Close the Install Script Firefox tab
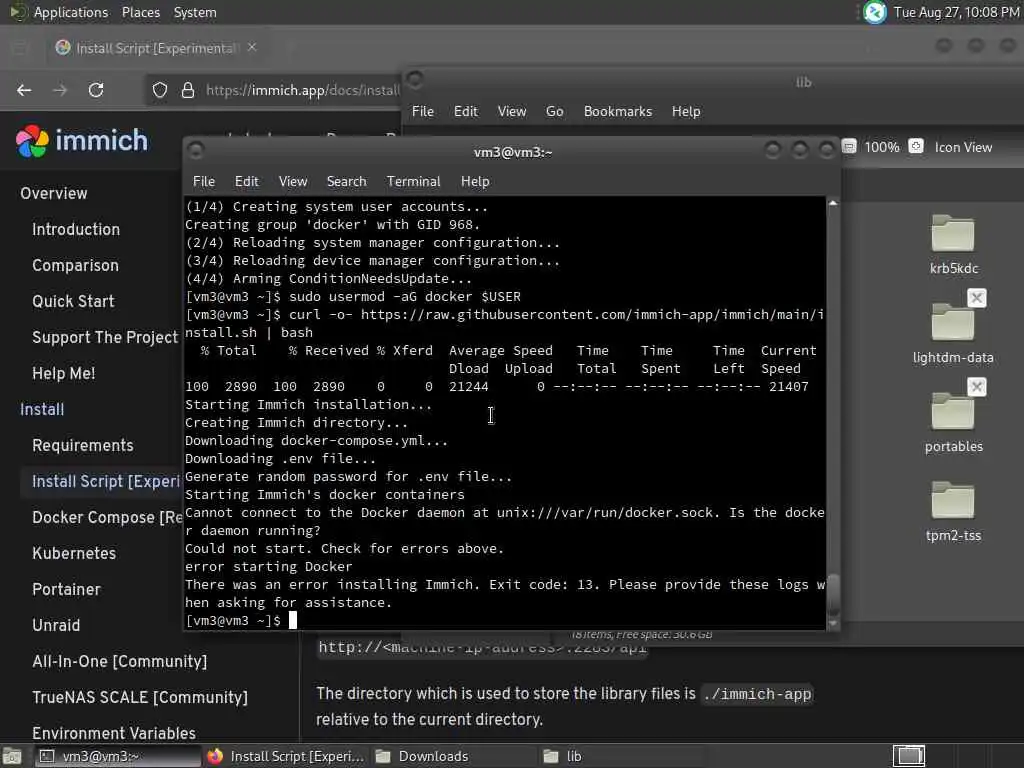Image resolution: width=1024 pixels, height=768 pixels. coord(252,48)
